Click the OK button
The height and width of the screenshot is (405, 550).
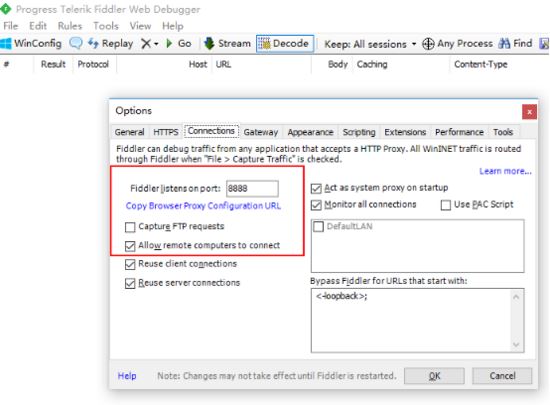(x=434, y=376)
